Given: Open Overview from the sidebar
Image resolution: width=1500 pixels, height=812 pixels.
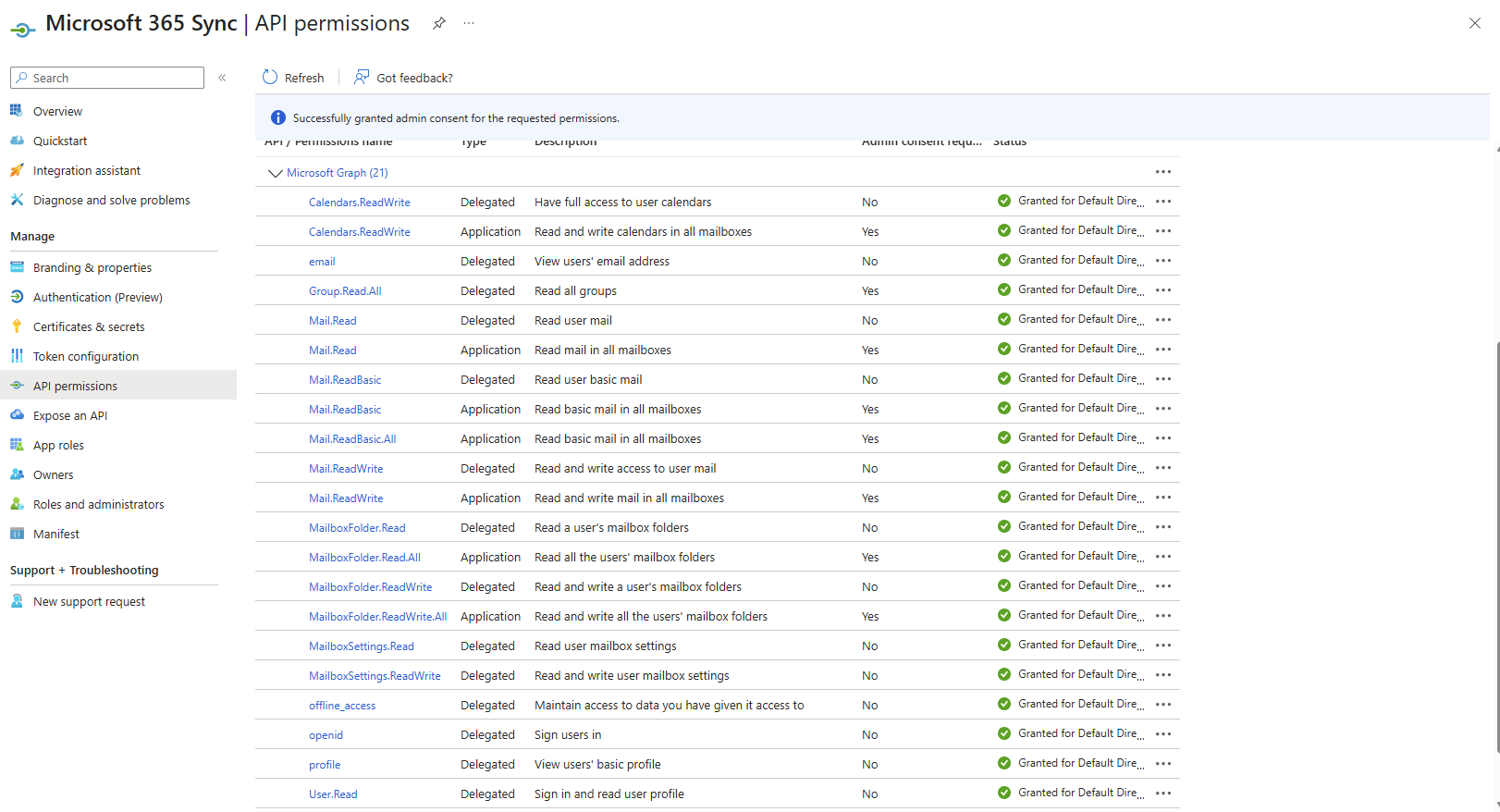Looking at the screenshot, I should [57, 111].
